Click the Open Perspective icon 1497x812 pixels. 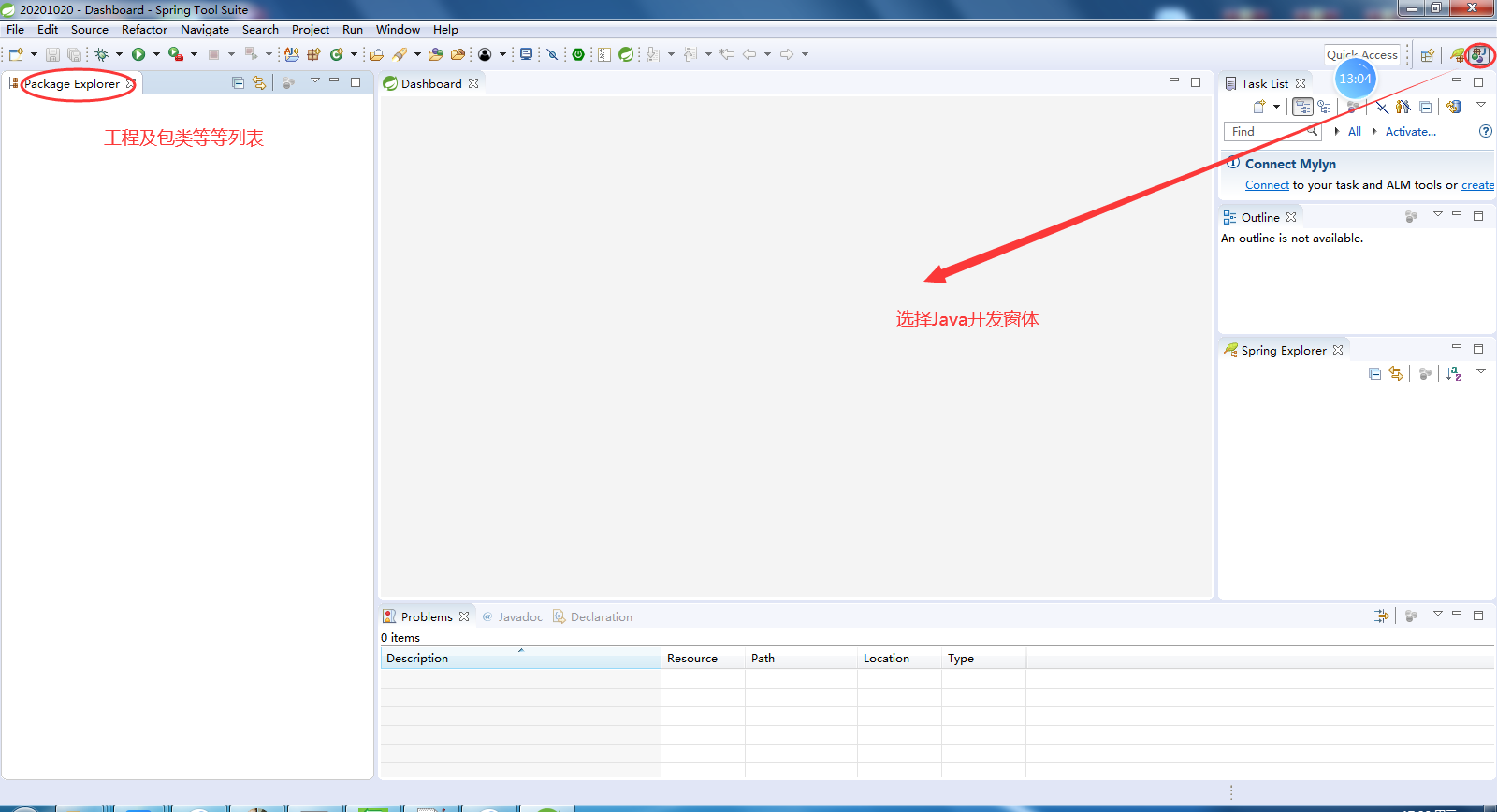1427,55
